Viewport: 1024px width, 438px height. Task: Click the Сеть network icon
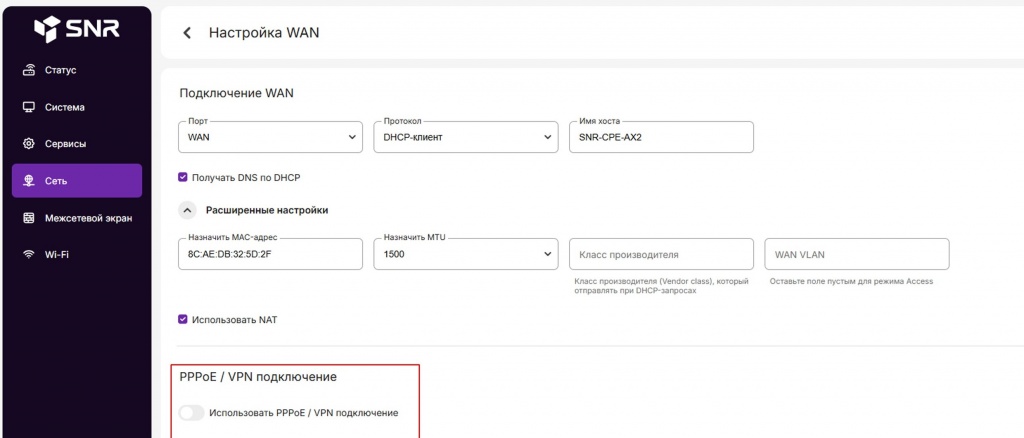click(x=29, y=181)
